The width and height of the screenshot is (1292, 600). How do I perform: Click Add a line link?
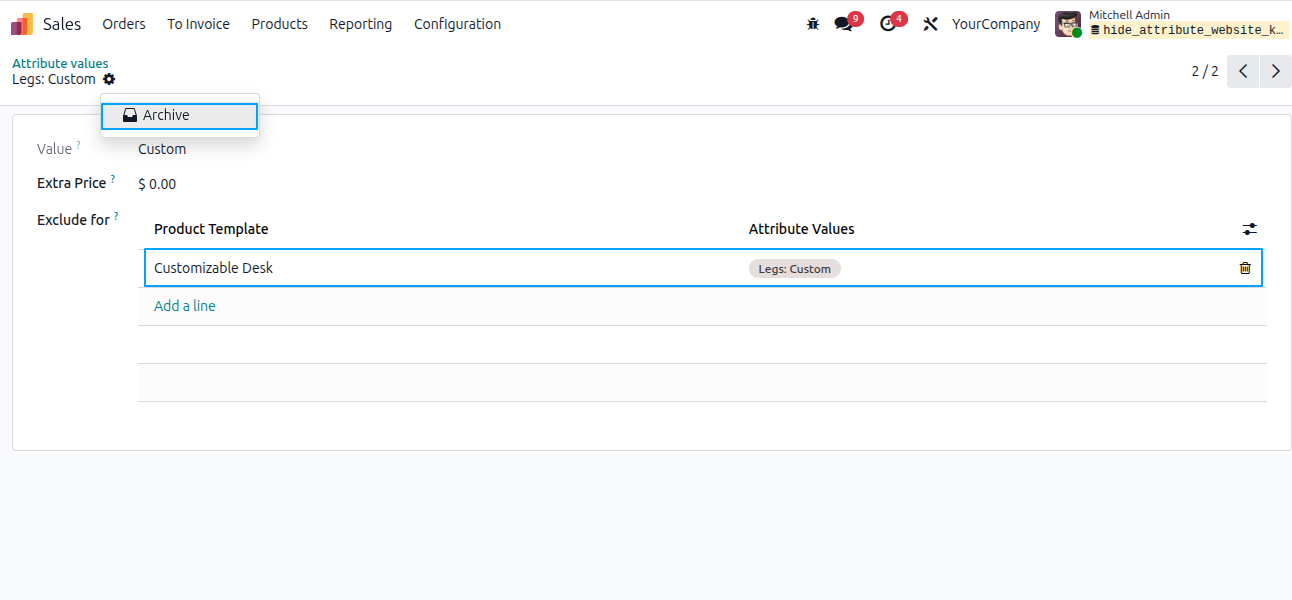[x=185, y=306]
